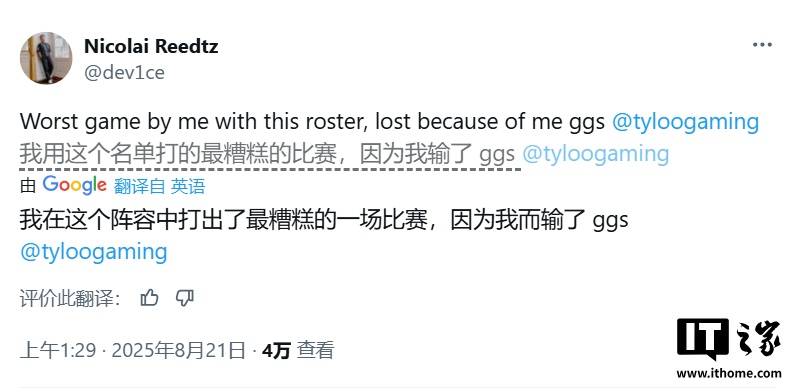Open Nicolai Reedtz's profile avatar

point(46,58)
